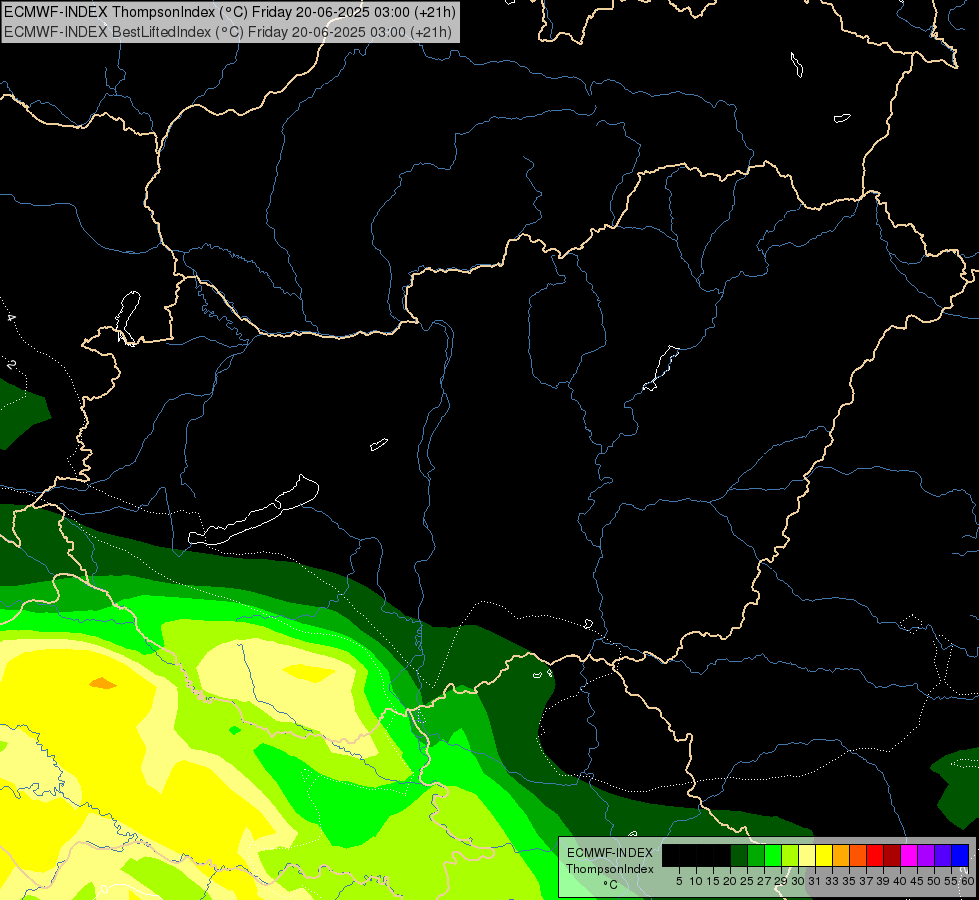The width and height of the screenshot is (979, 900).
Task: Select the orange 33-35 legend swatch
Action: (x=842, y=855)
